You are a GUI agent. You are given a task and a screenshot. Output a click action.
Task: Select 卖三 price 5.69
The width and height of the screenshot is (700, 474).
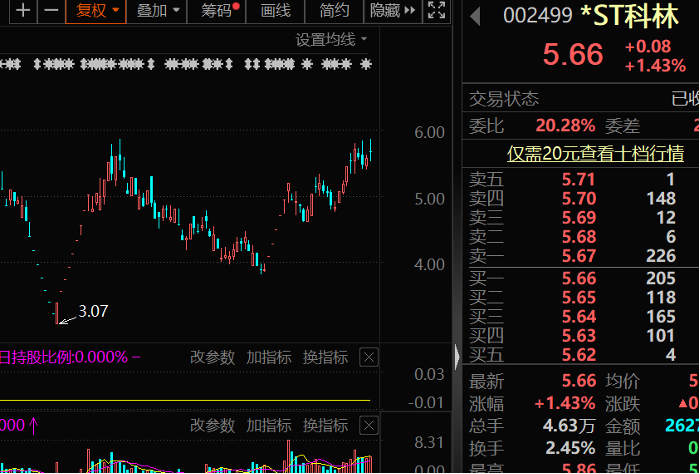[579, 218]
